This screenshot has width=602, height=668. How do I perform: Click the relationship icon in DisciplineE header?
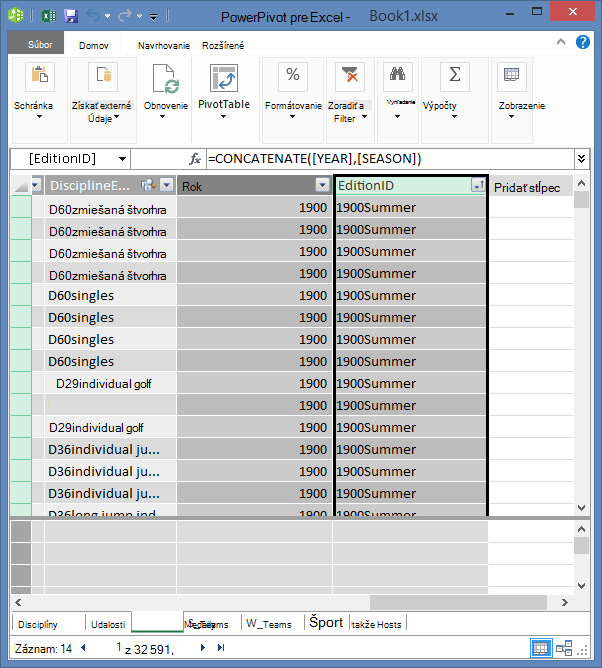pyautogui.click(x=148, y=185)
